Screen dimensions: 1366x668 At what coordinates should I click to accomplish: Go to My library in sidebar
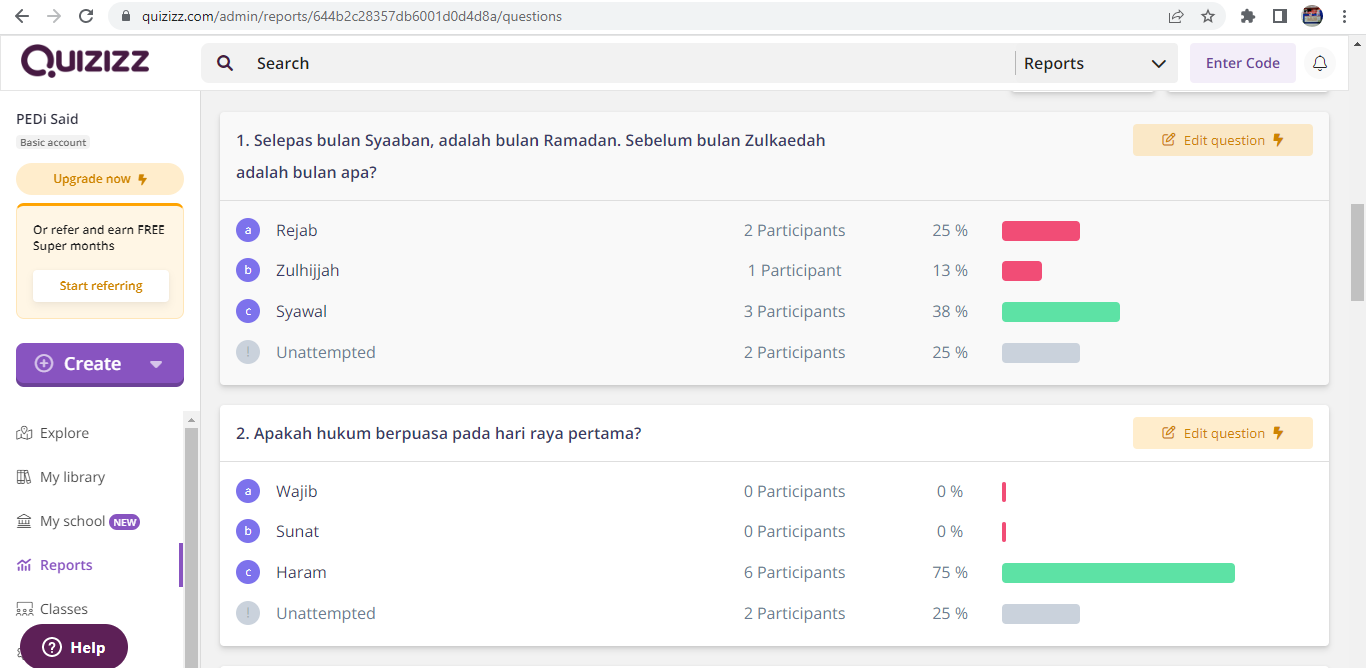point(71,477)
